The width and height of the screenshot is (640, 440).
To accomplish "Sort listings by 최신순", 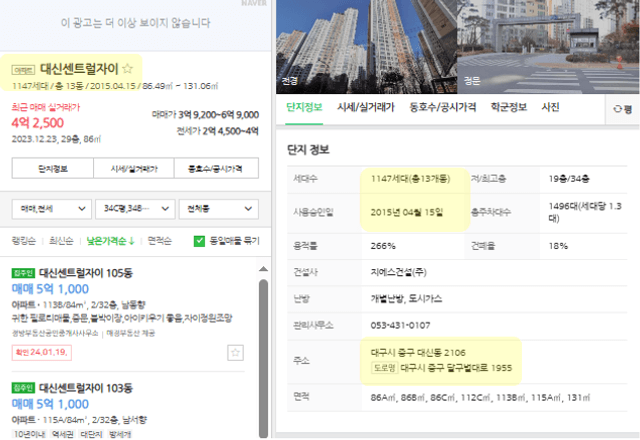I will (x=61, y=241).
